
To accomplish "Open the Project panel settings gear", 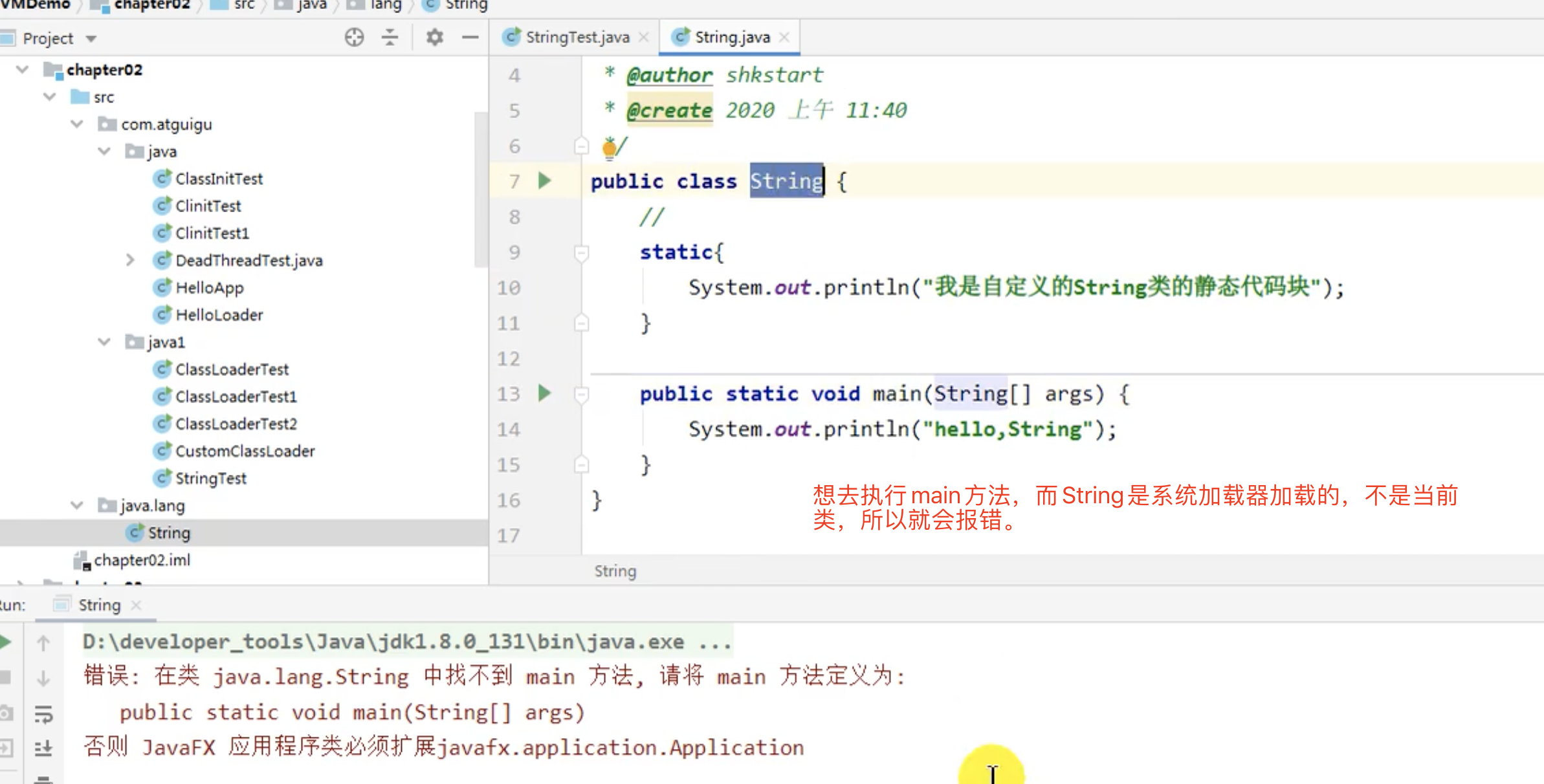I will point(434,38).
